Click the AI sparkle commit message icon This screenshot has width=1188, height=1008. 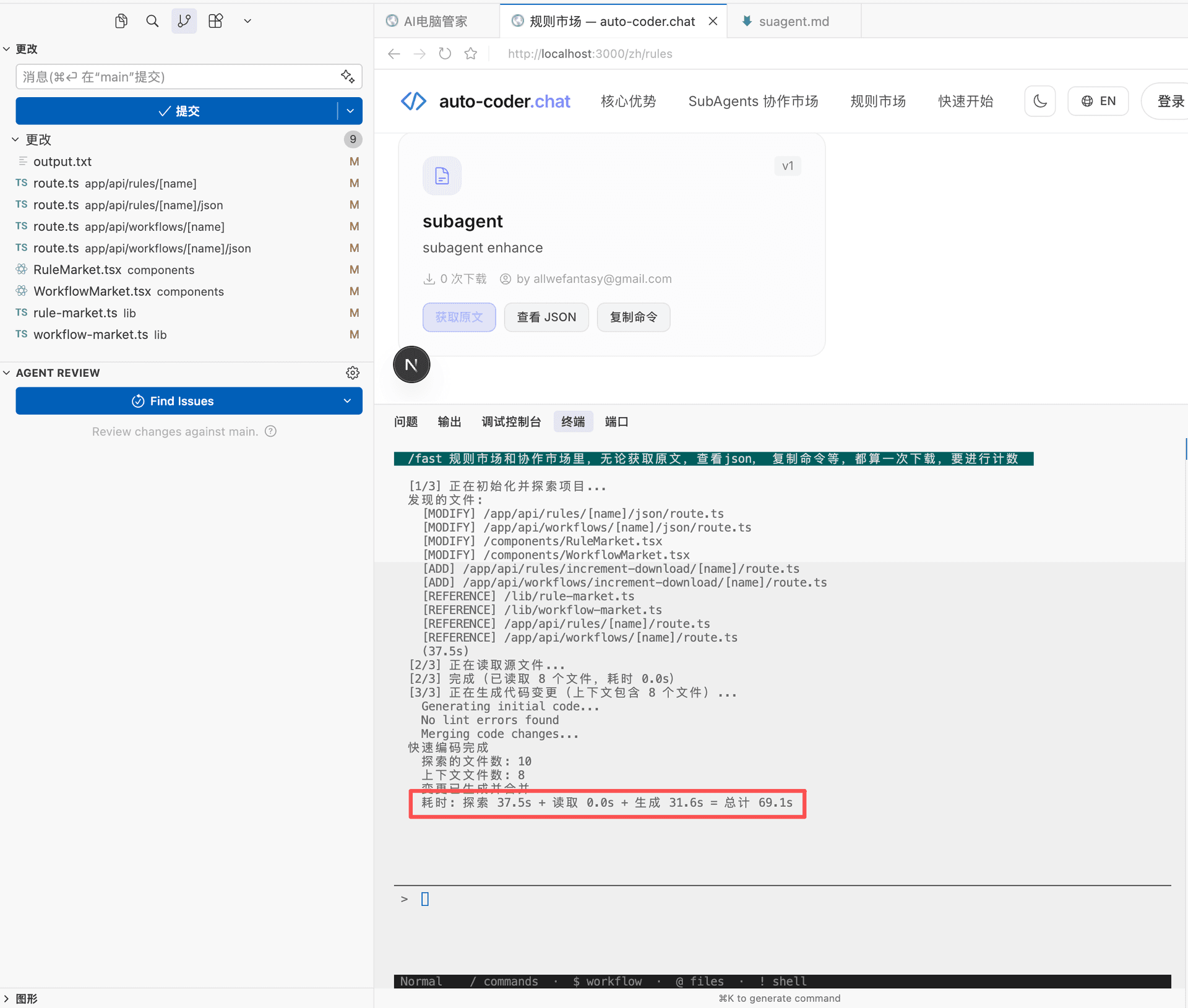[348, 77]
